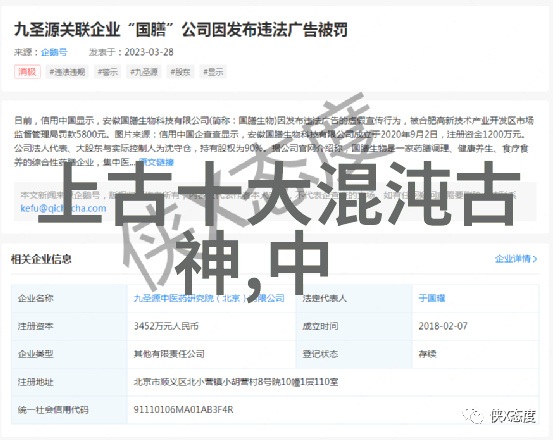Viewport: 553px width, 440px height.
Task: Select the #违法违规 tag
Action: click(x=67, y=72)
